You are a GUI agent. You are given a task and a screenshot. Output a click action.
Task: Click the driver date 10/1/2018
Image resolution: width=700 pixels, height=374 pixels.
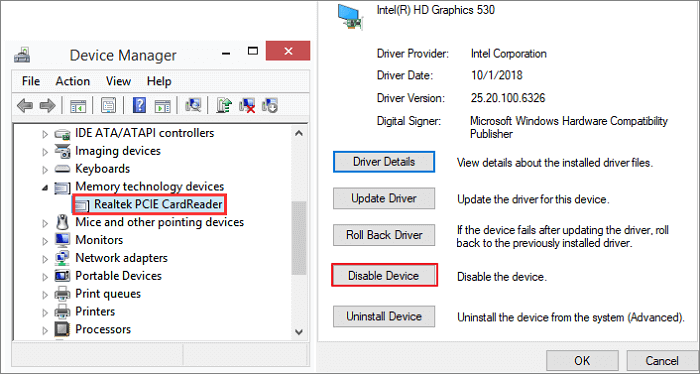point(496,75)
